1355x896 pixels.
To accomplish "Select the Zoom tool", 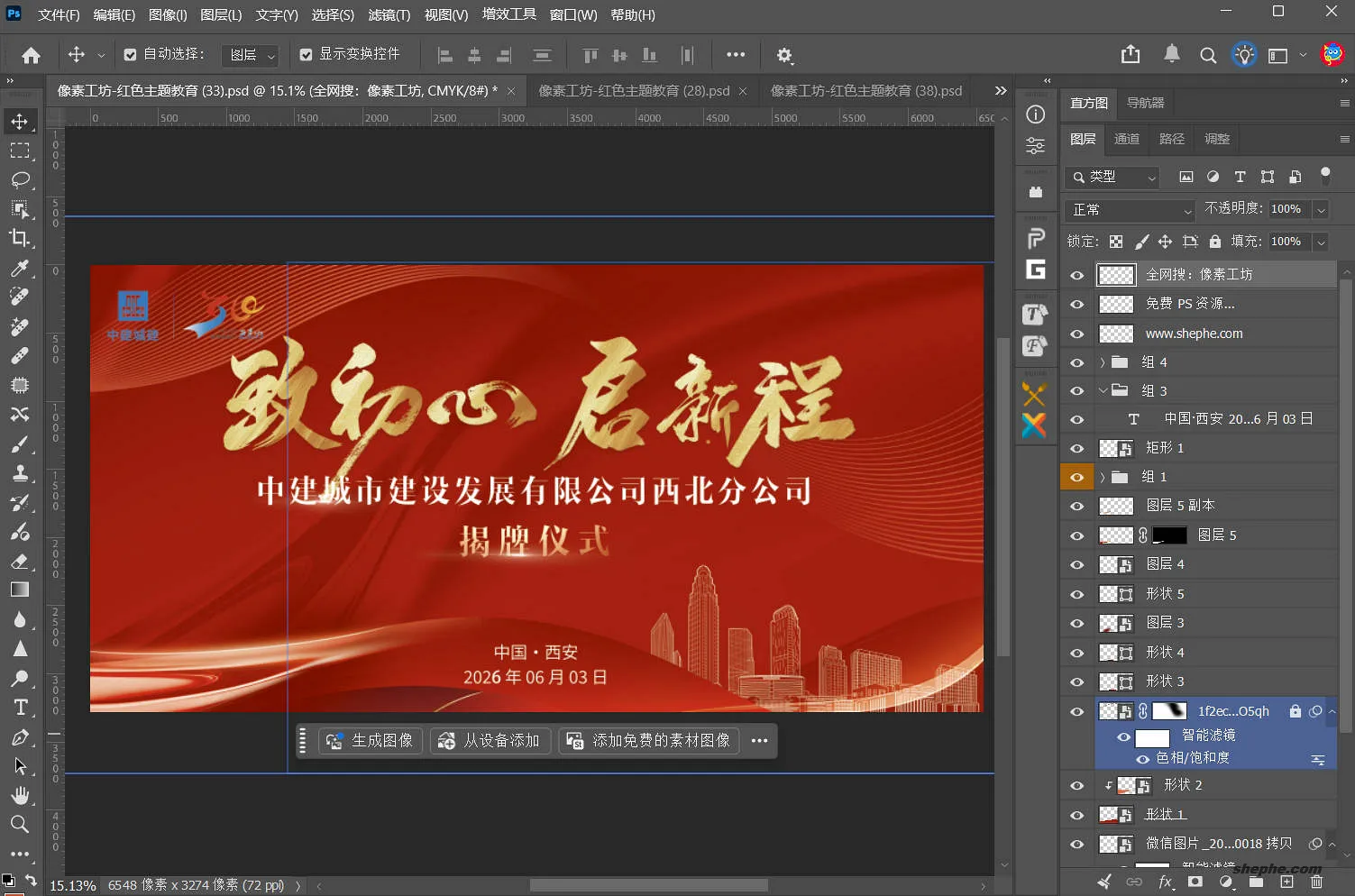I will pyautogui.click(x=20, y=824).
